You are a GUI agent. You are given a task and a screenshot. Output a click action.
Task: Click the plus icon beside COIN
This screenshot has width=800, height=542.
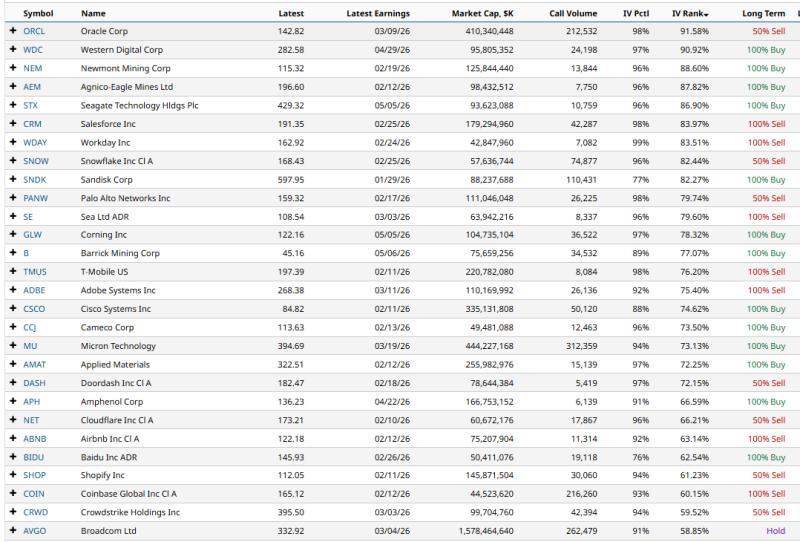[x=13, y=494]
